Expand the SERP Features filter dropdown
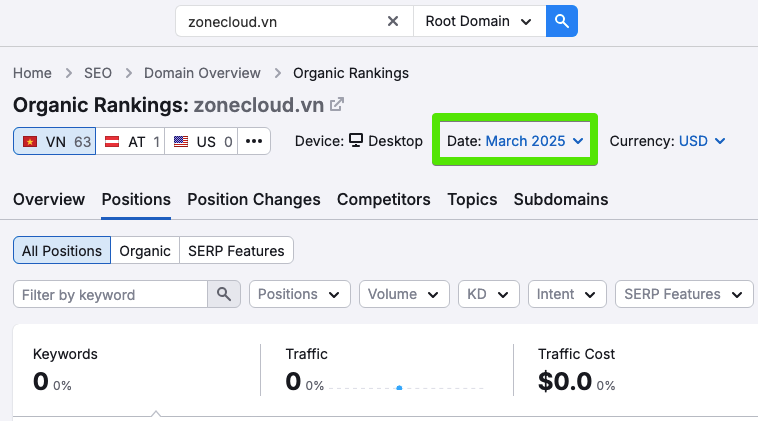758x421 pixels. (684, 294)
